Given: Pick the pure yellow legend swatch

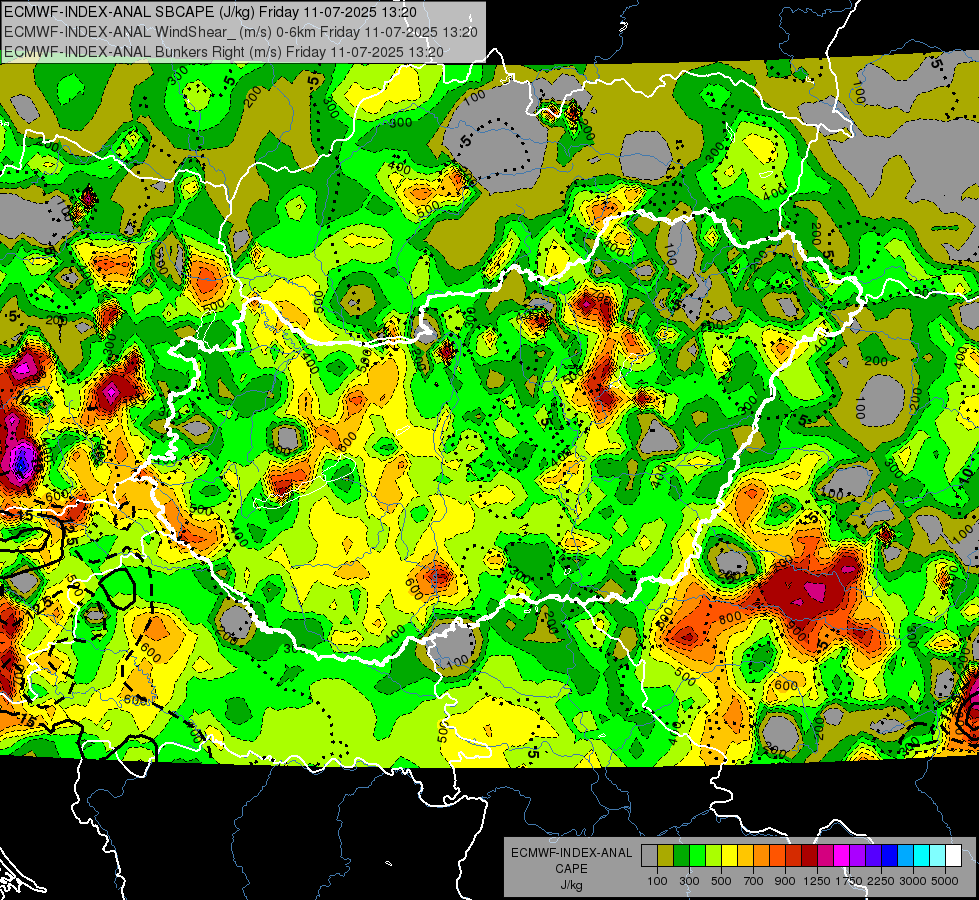Looking at the screenshot, I should click(729, 855).
